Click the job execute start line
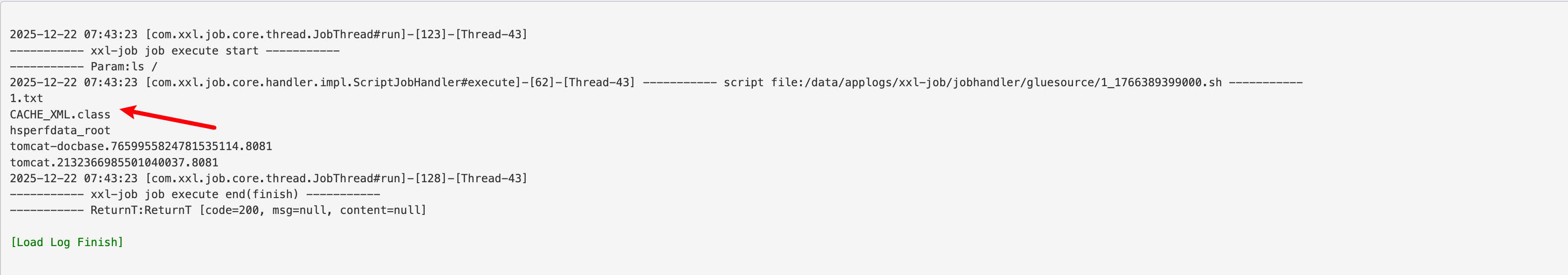The width and height of the screenshot is (1568, 275). 174,51
